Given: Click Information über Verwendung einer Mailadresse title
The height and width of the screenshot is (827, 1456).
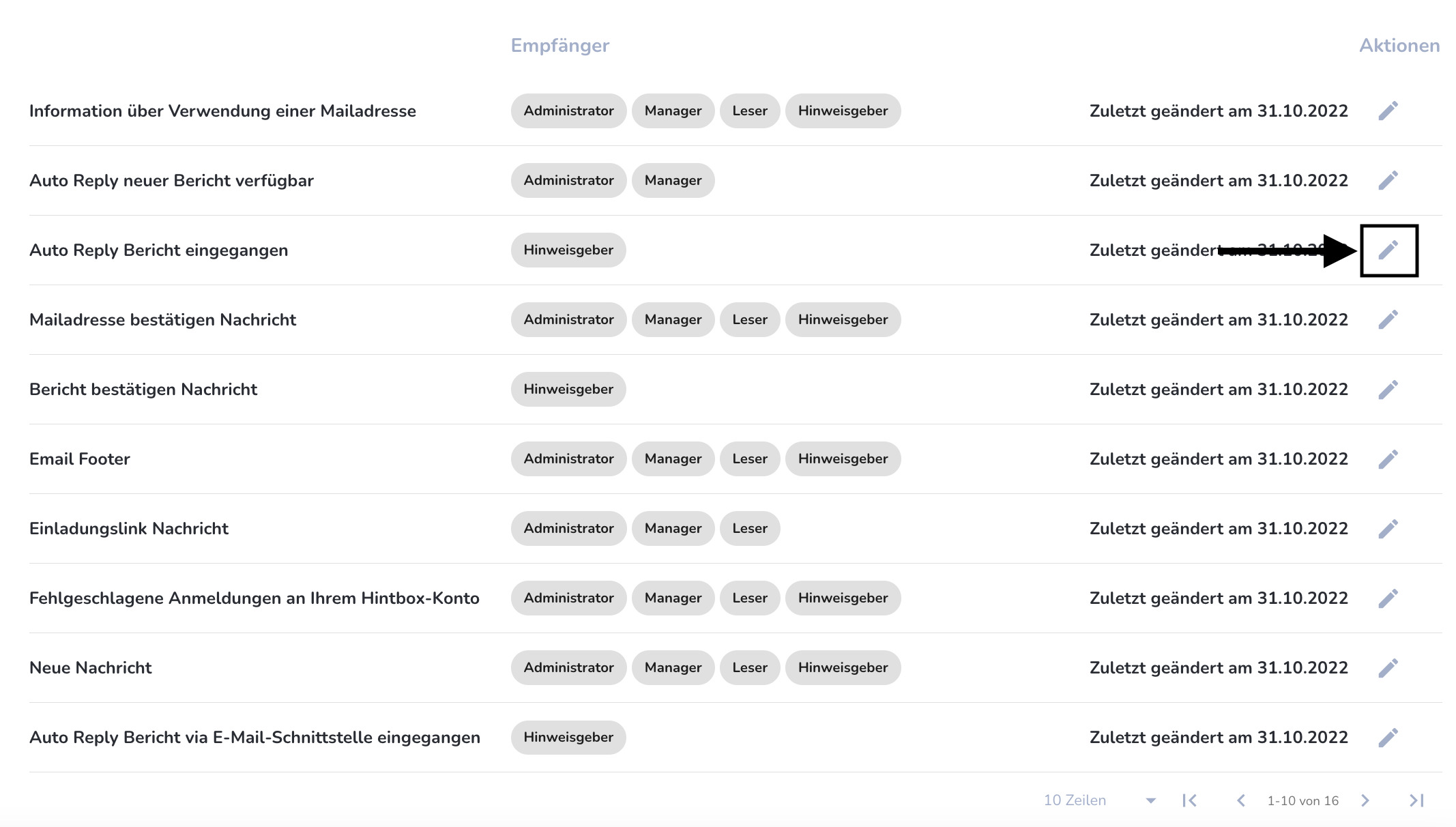Looking at the screenshot, I should coord(222,111).
